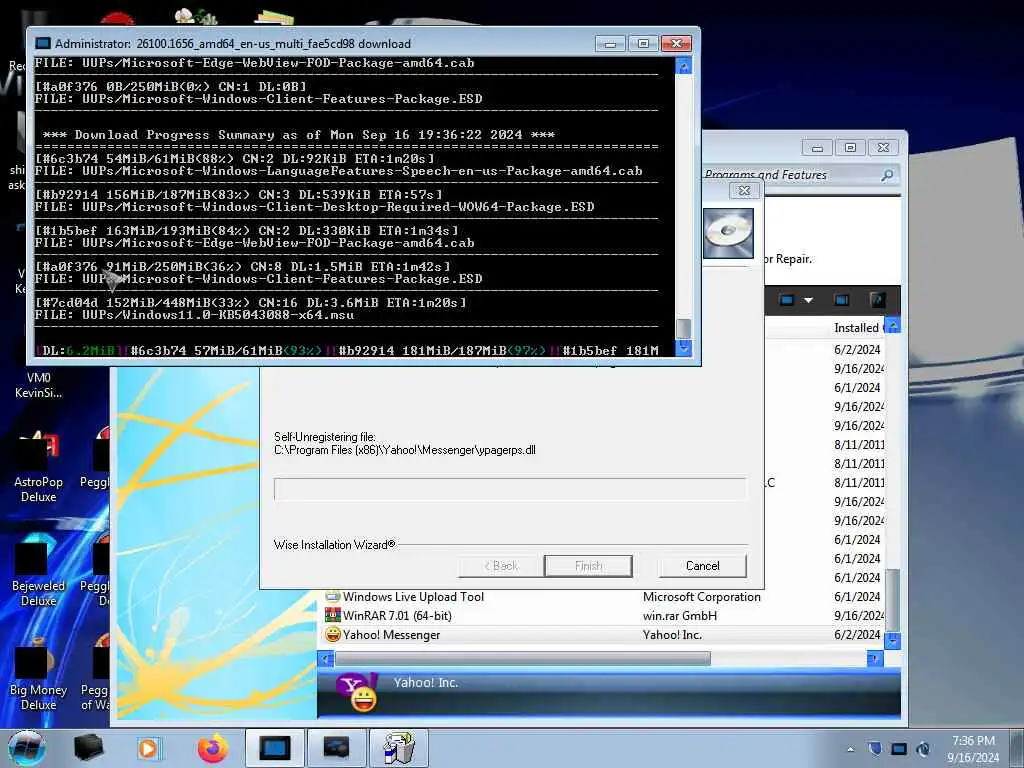Click the horizontal scrollbar thumb in programs list

(522, 659)
